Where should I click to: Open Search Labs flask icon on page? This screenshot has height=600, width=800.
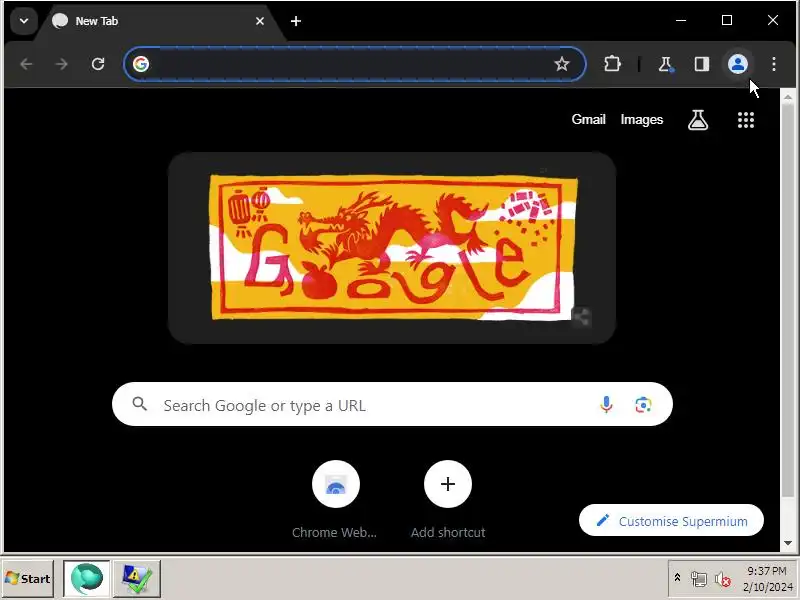(x=698, y=120)
